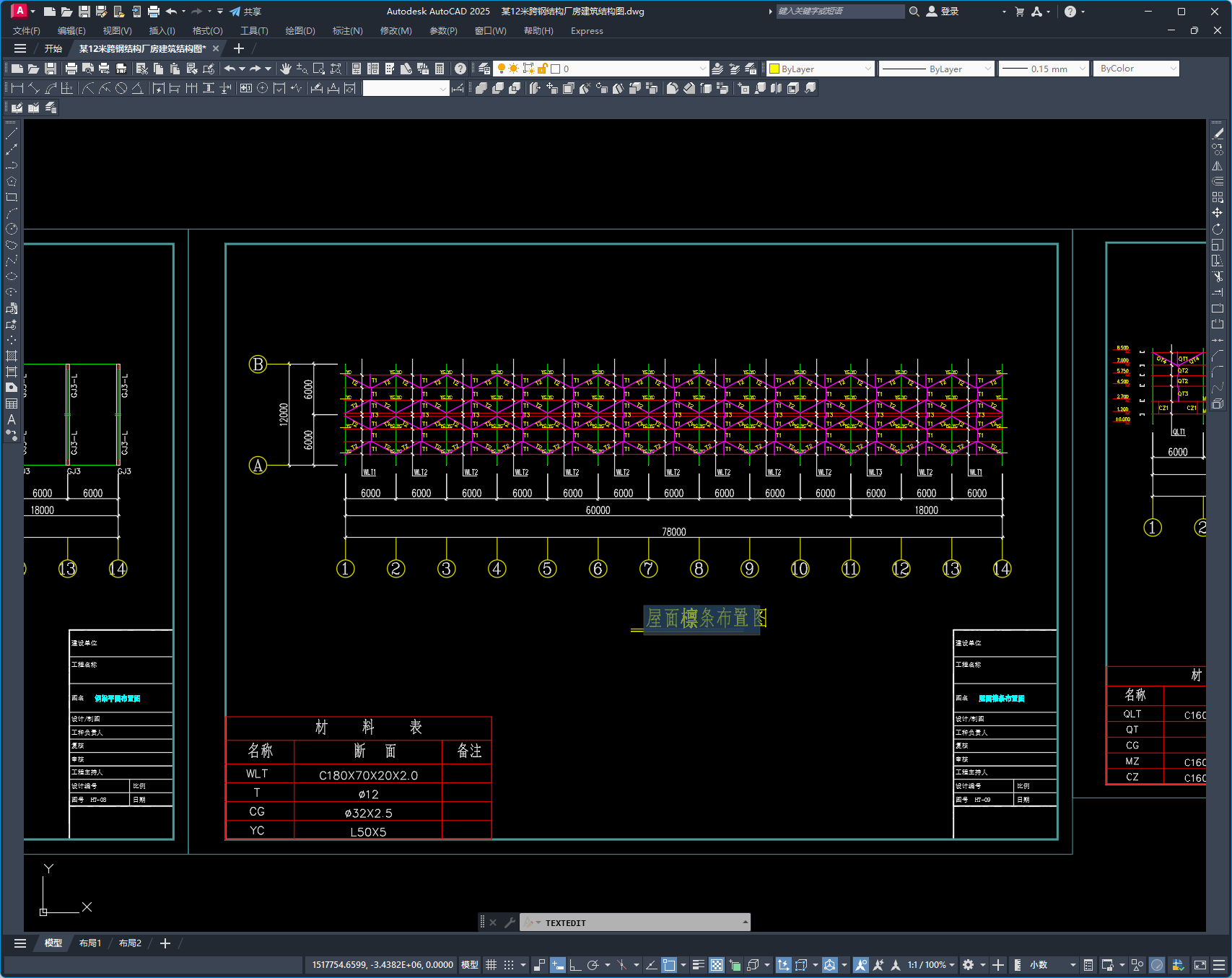The width and height of the screenshot is (1232, 978).
Task: Switch to the 开始 start tab
Action: tap(53, 48)
